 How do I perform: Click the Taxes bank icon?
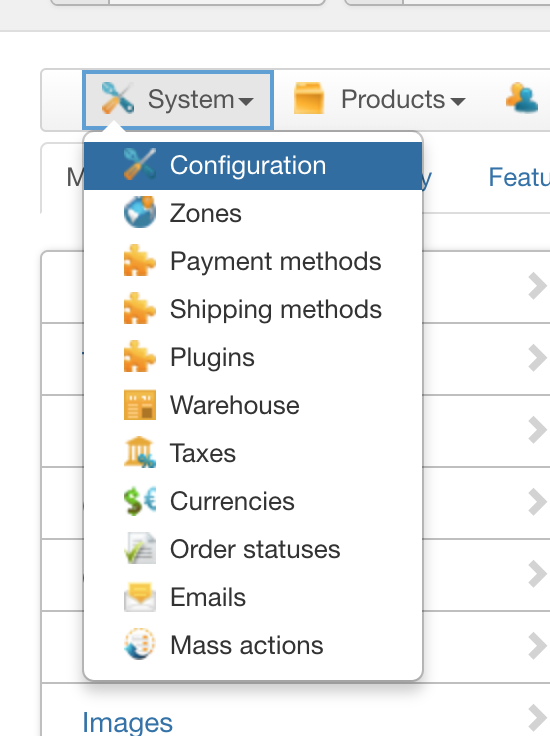pos(140,452)
